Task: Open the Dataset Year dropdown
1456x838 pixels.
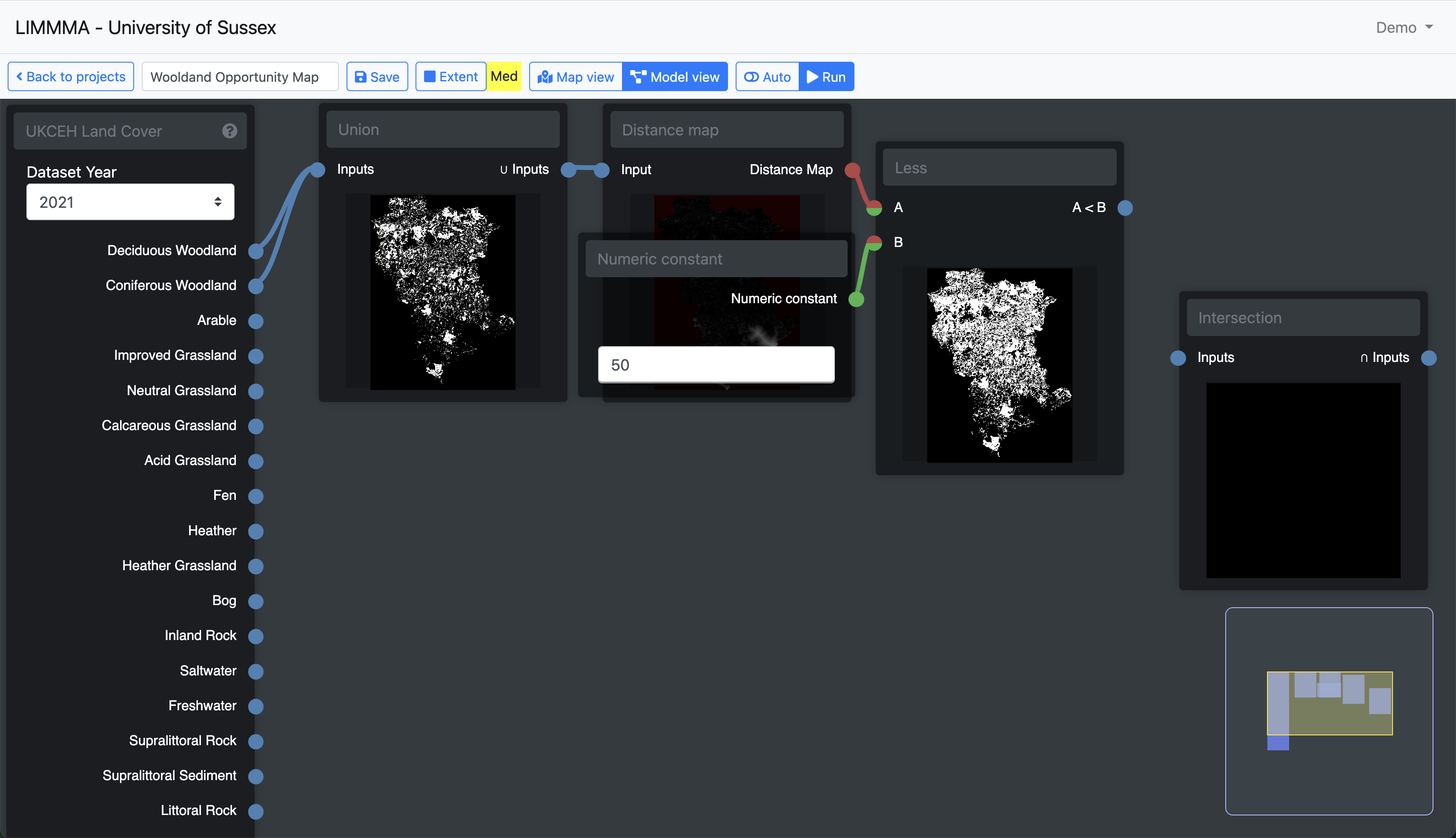Action: (x=130, y=202)
